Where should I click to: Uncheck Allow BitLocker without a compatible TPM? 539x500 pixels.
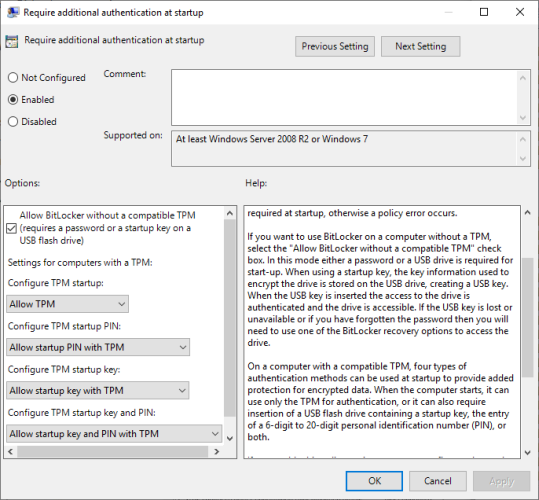[11, 228]
